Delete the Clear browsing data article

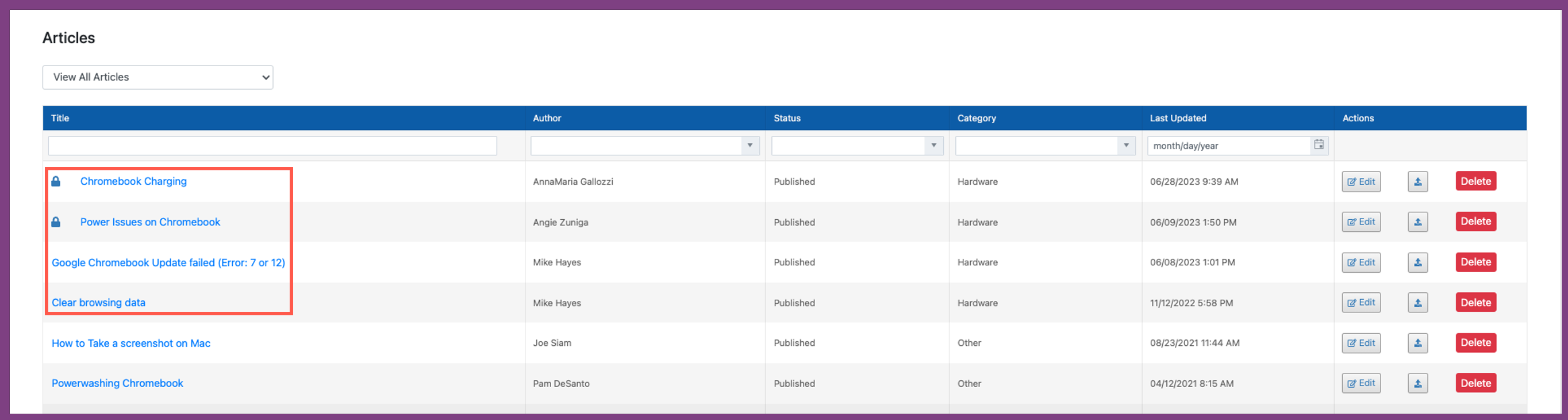pos(1475,303)
